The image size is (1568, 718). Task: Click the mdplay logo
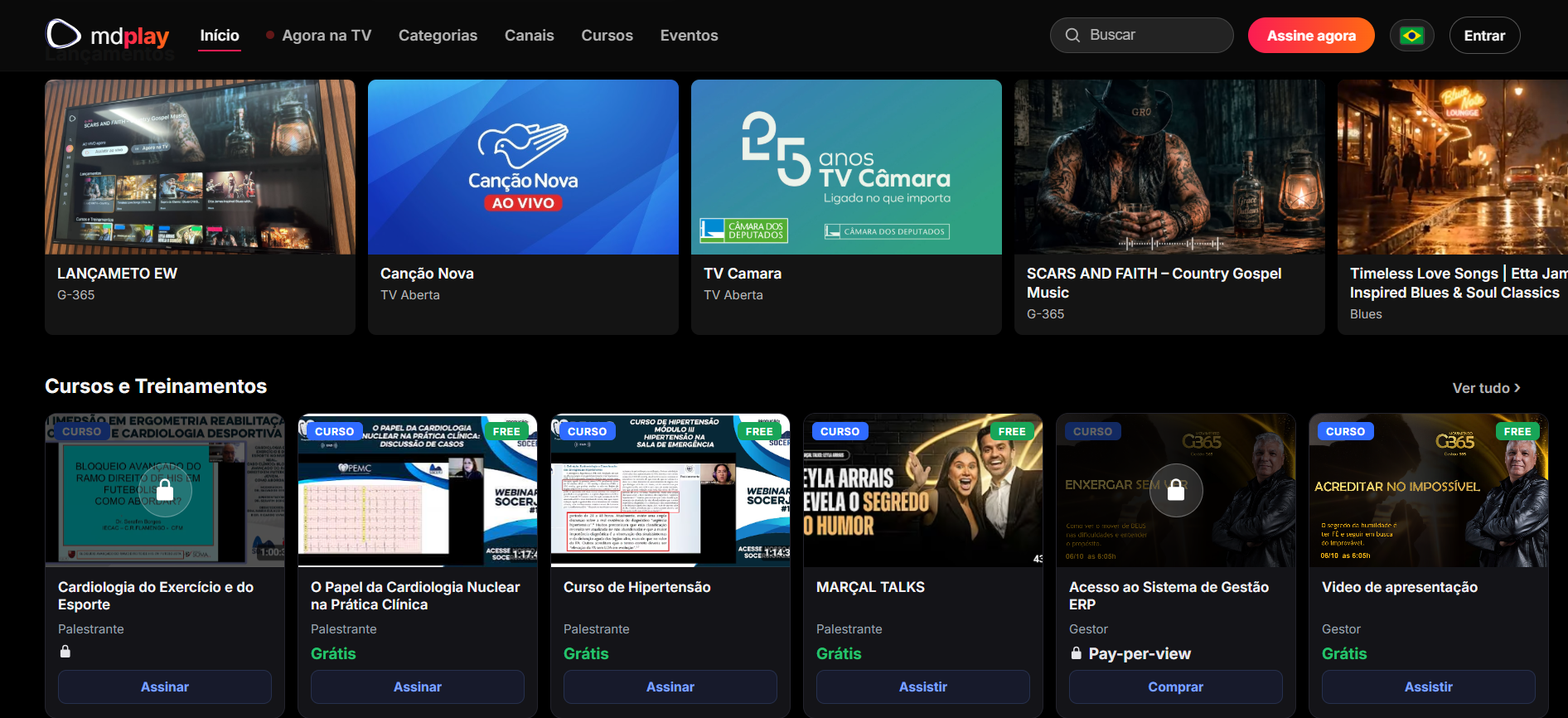[108, 35]
